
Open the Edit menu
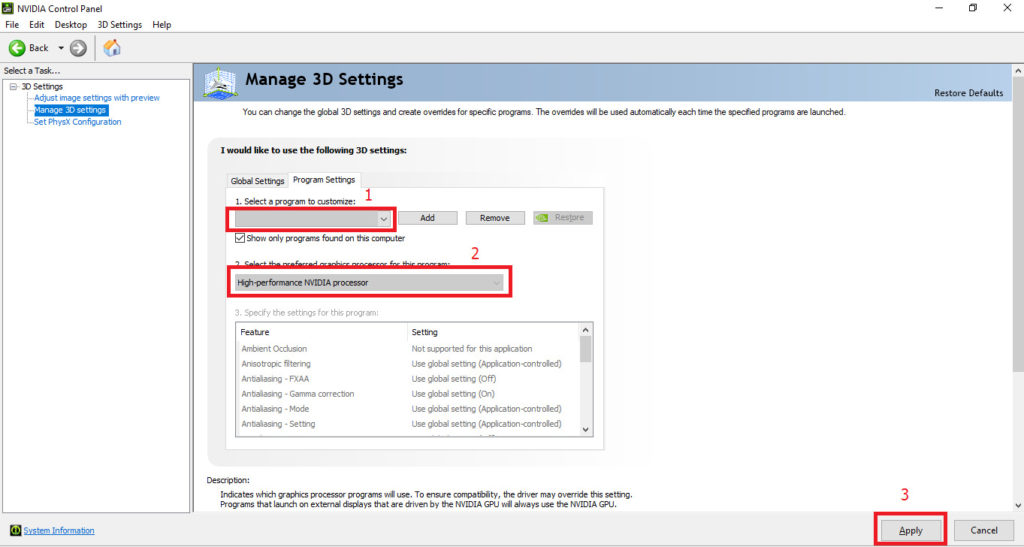tap(37, 25)
